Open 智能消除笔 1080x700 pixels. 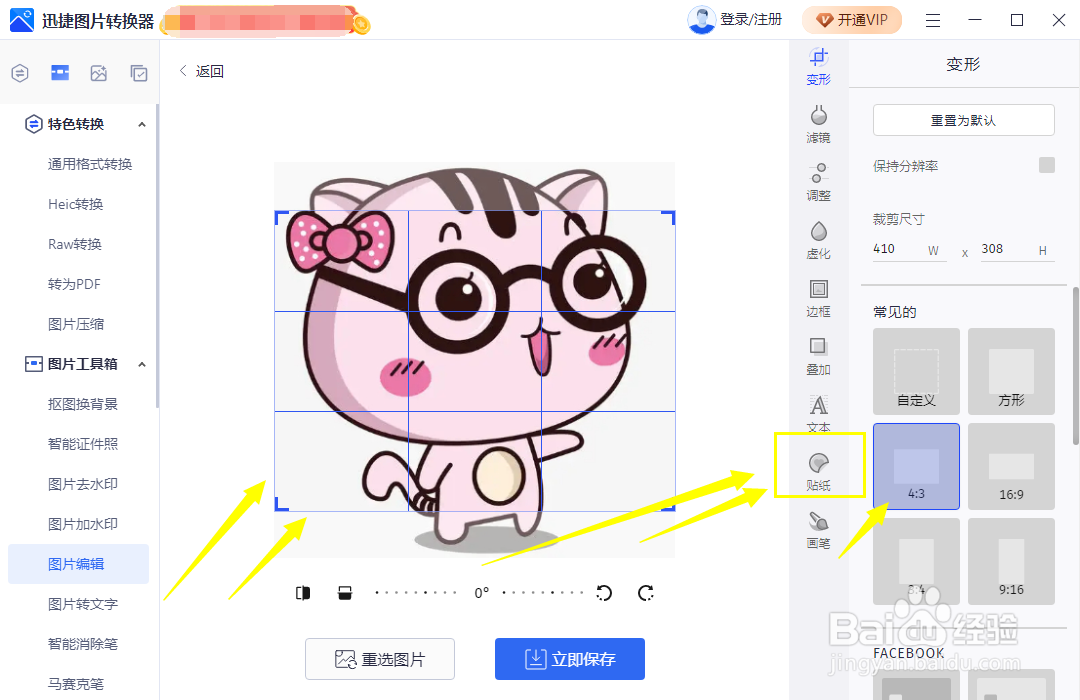click(x=83, y=644)
